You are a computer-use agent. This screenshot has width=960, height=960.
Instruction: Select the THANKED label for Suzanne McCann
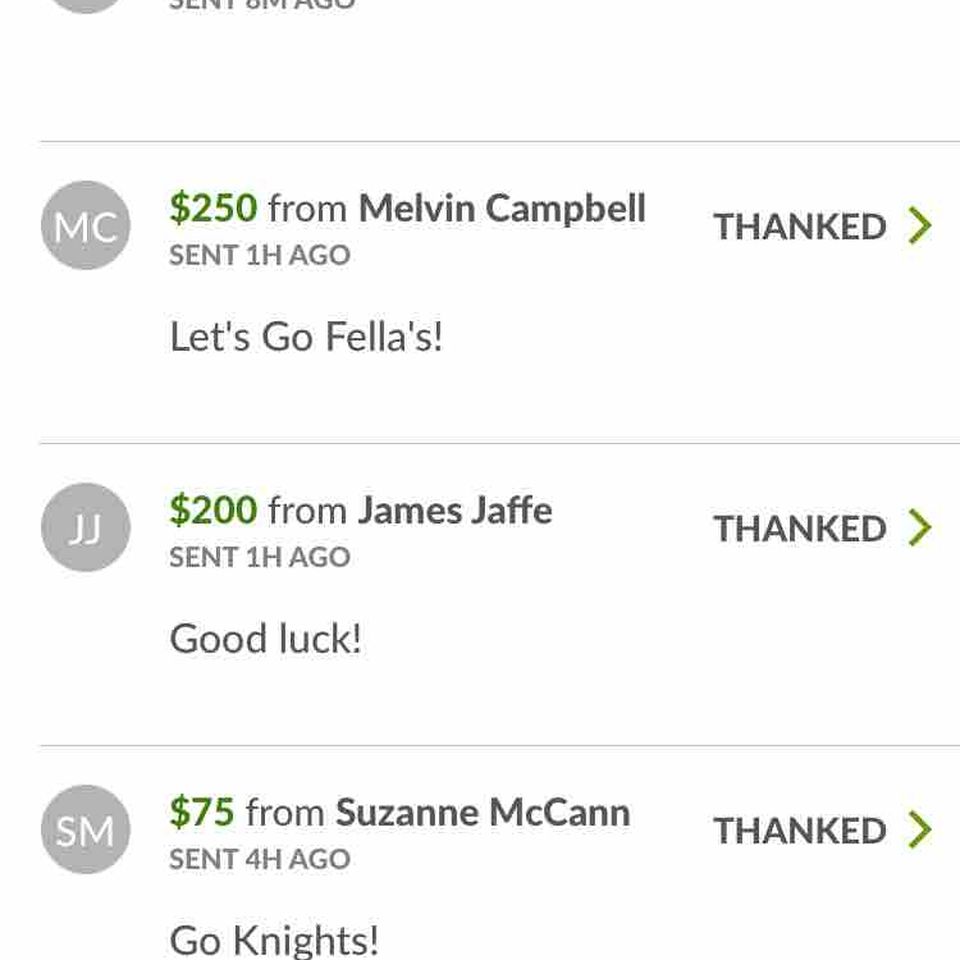800,831
